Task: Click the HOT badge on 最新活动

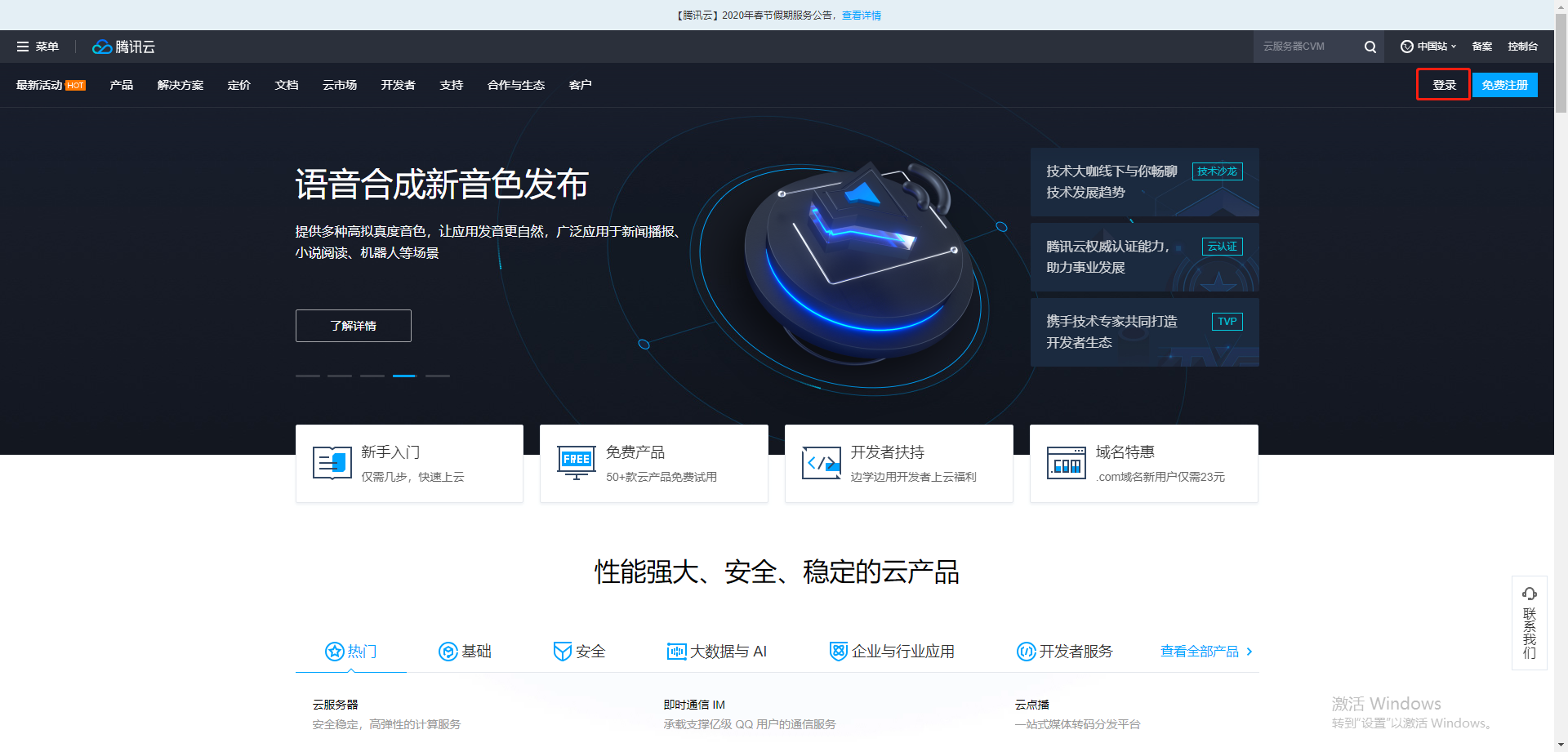Action: [75, 85]
